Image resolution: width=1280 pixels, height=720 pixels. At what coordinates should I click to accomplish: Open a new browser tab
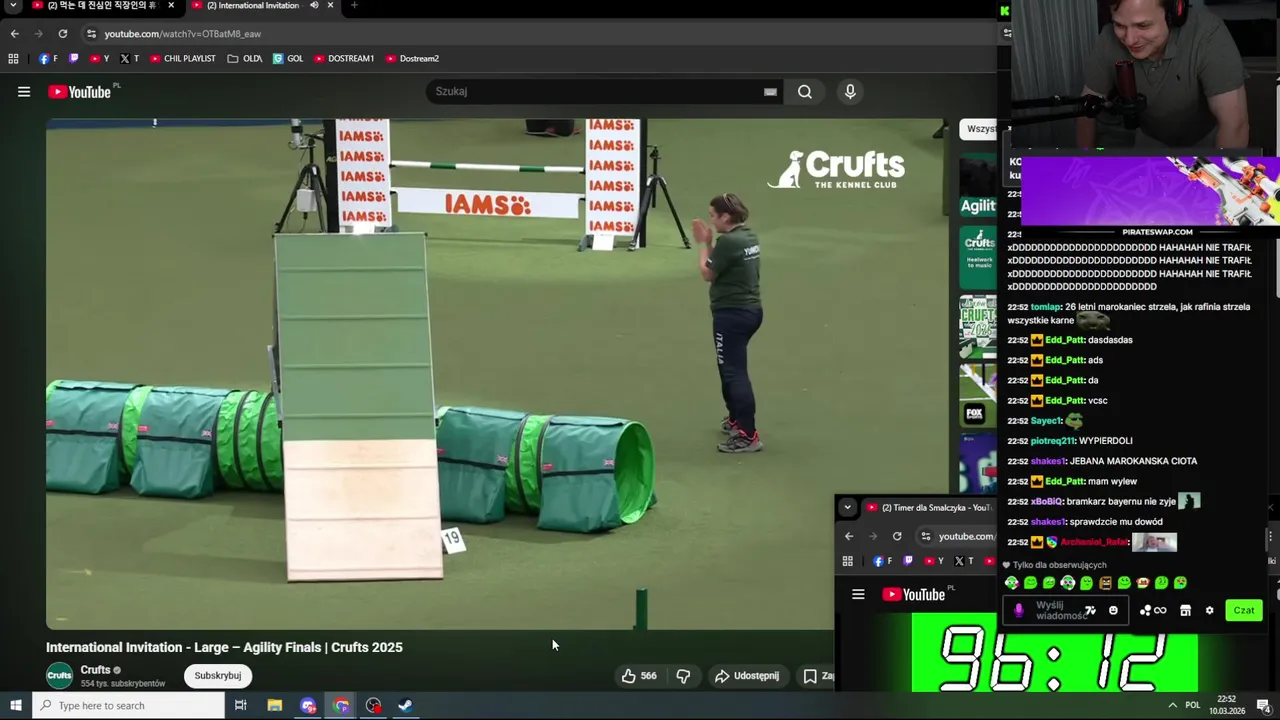point(354,6)
